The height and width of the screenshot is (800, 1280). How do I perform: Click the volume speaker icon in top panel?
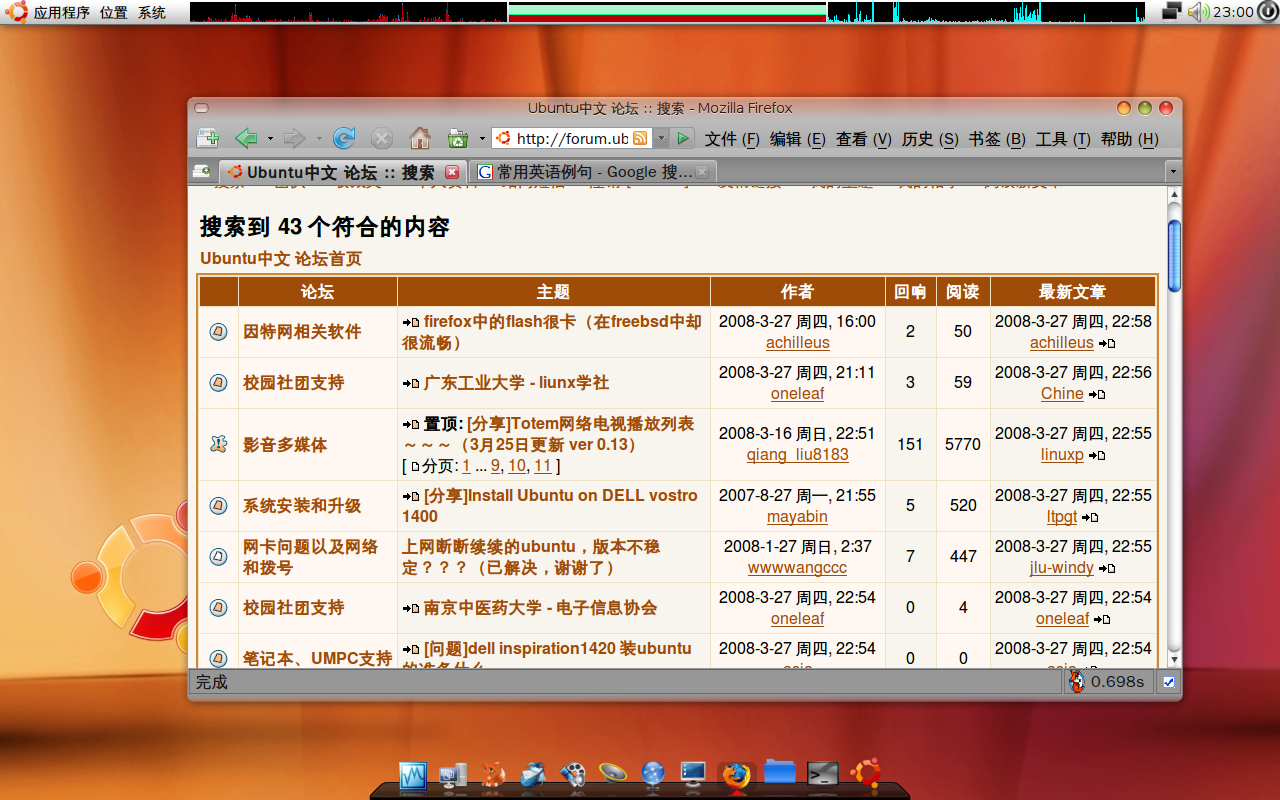1198,12
